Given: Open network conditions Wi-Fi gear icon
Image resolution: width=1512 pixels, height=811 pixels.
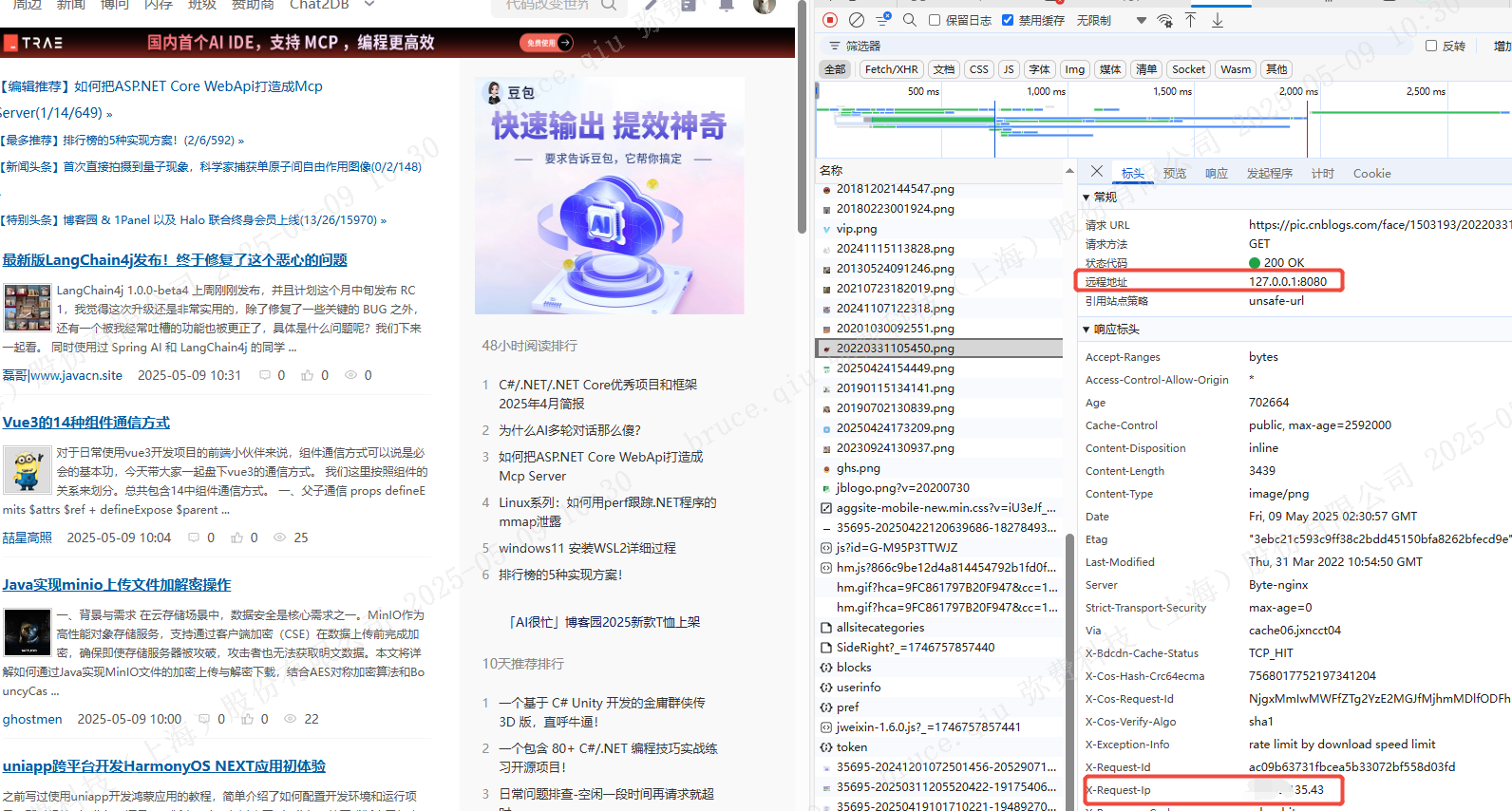Looking at the screenshot, I should [x=1165, y=20].
